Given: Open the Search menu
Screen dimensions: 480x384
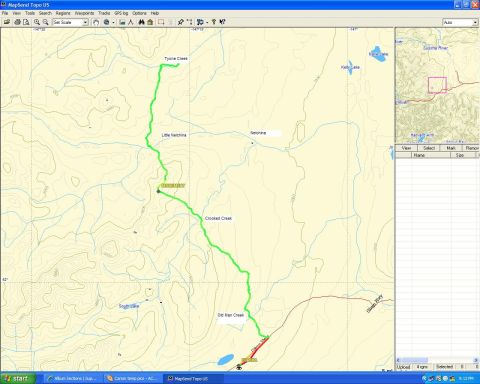Looking at the screenshot, I should (x=45, y=13).
